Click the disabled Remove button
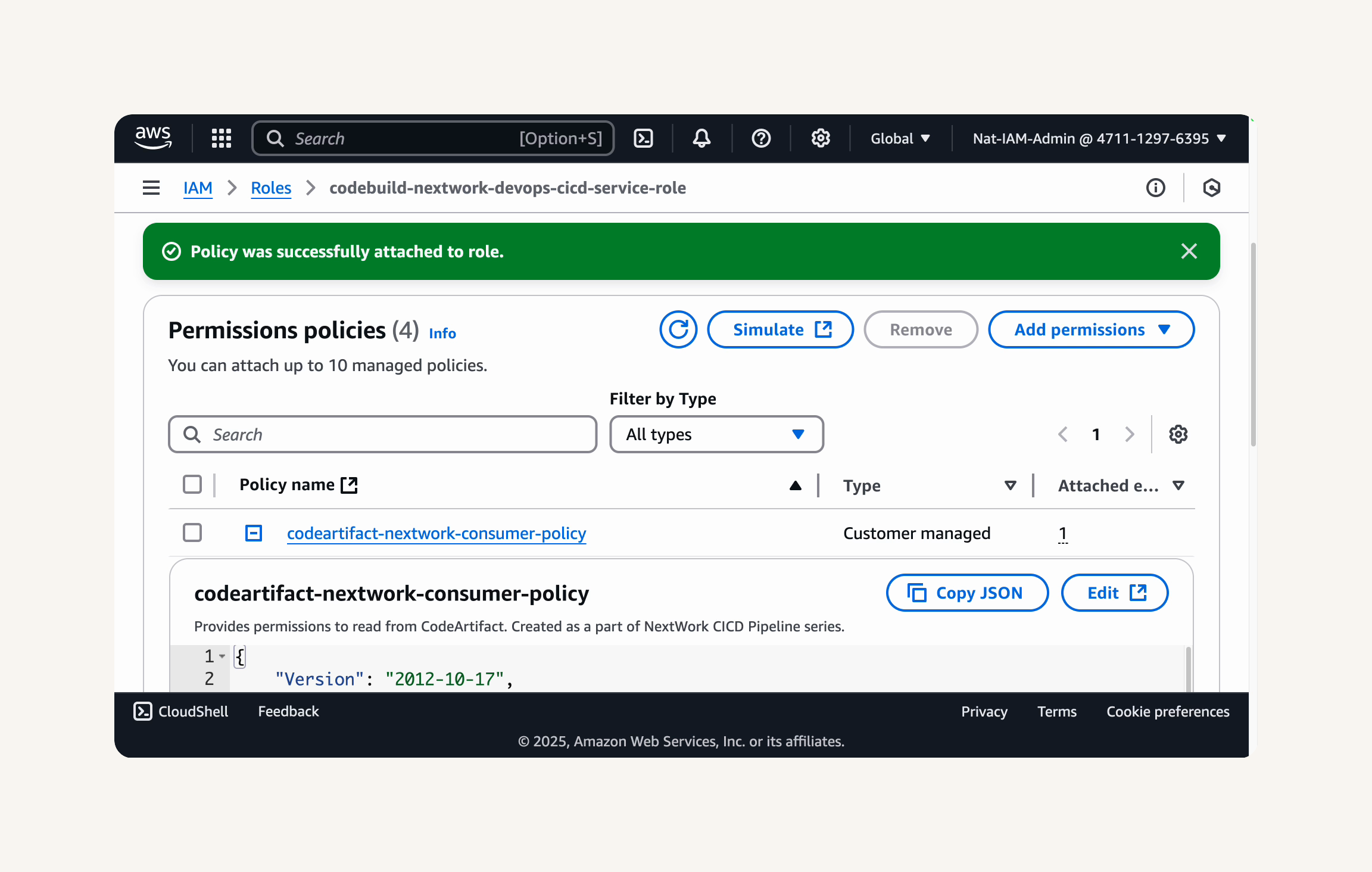Screen dimensions: 1372x872 click(921, 329)
